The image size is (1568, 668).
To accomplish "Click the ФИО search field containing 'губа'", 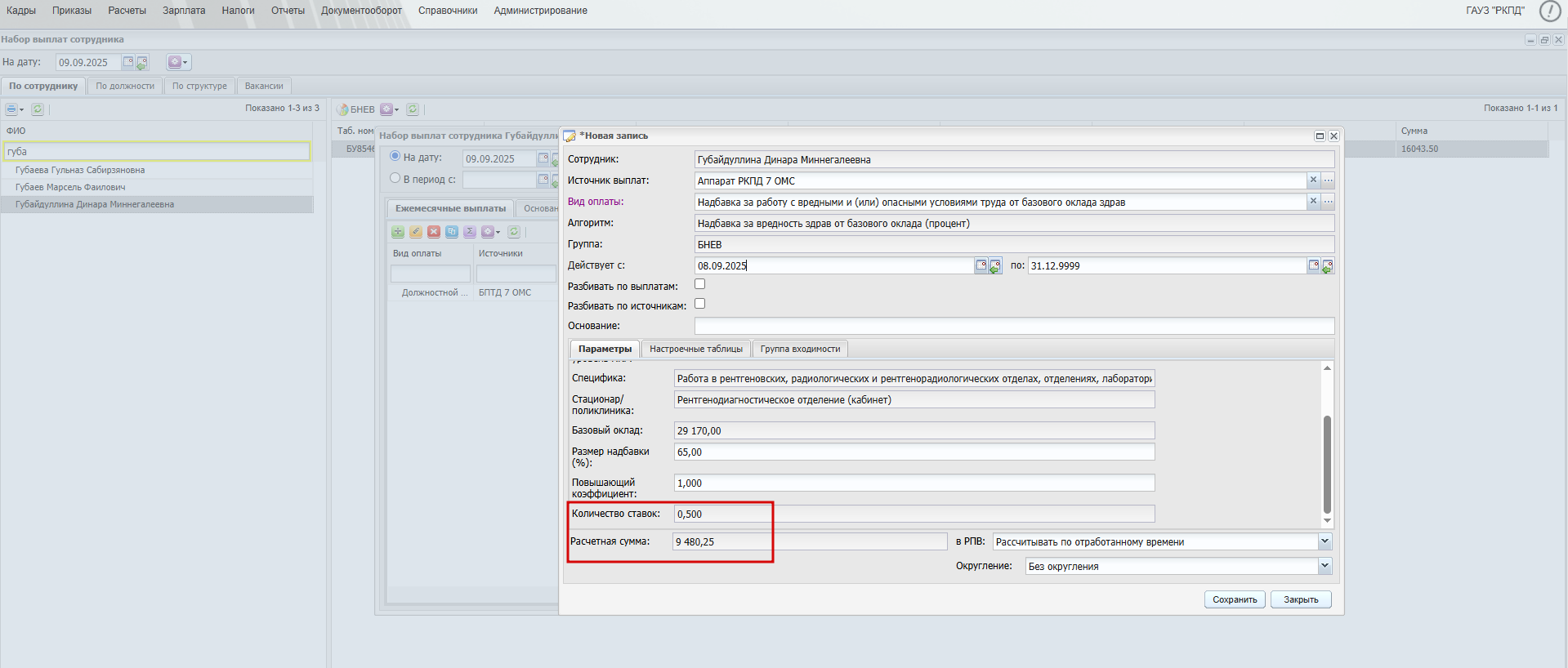I will [157, 151].
